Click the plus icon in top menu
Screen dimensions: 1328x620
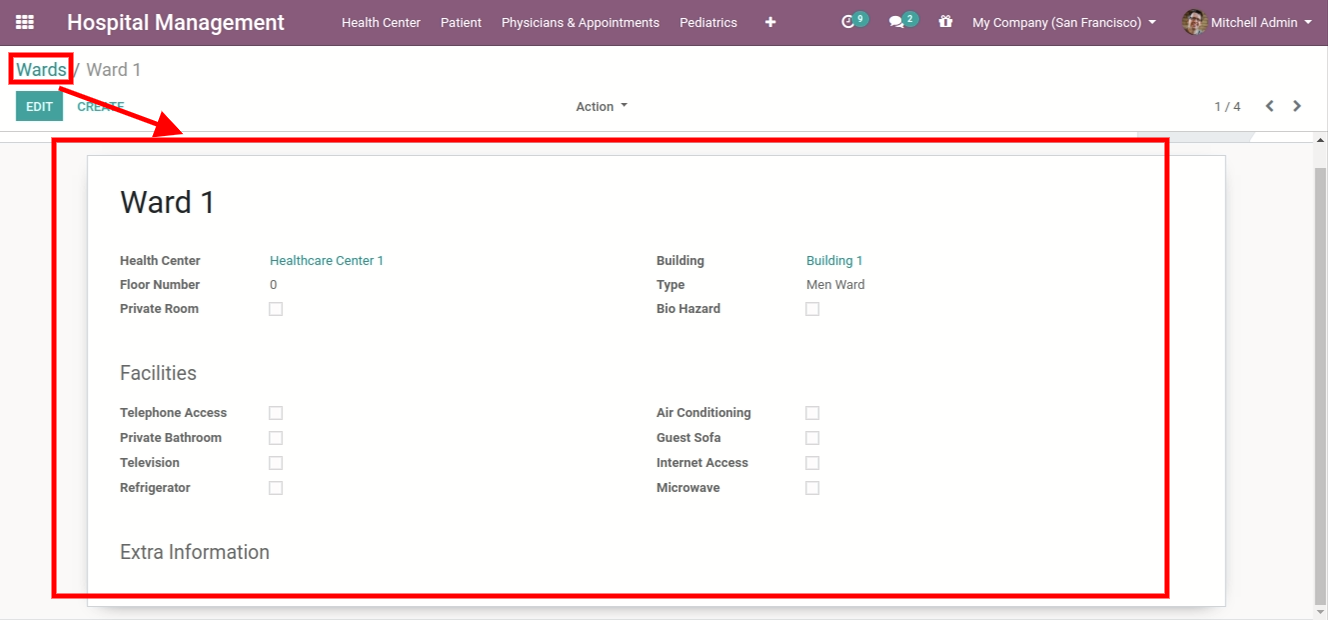770,22
